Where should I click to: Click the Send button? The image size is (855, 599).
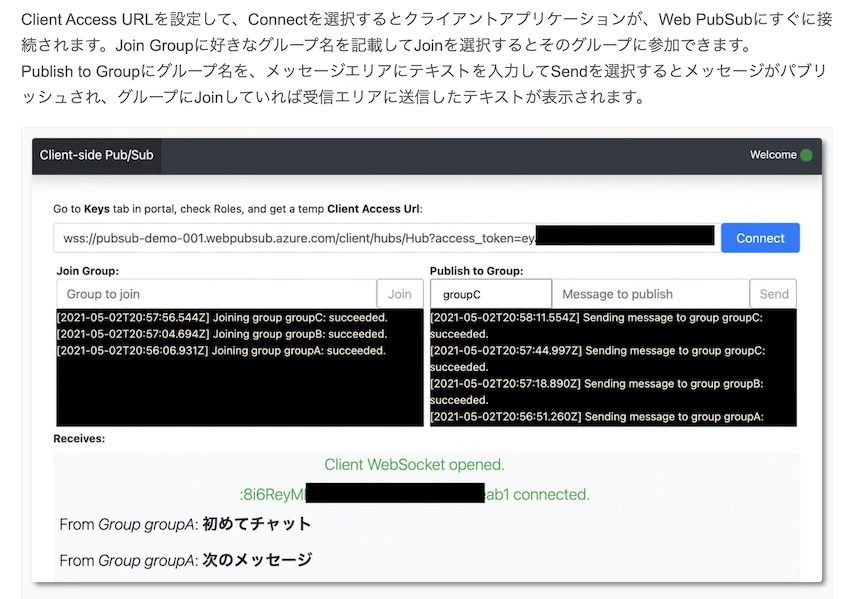774,294
